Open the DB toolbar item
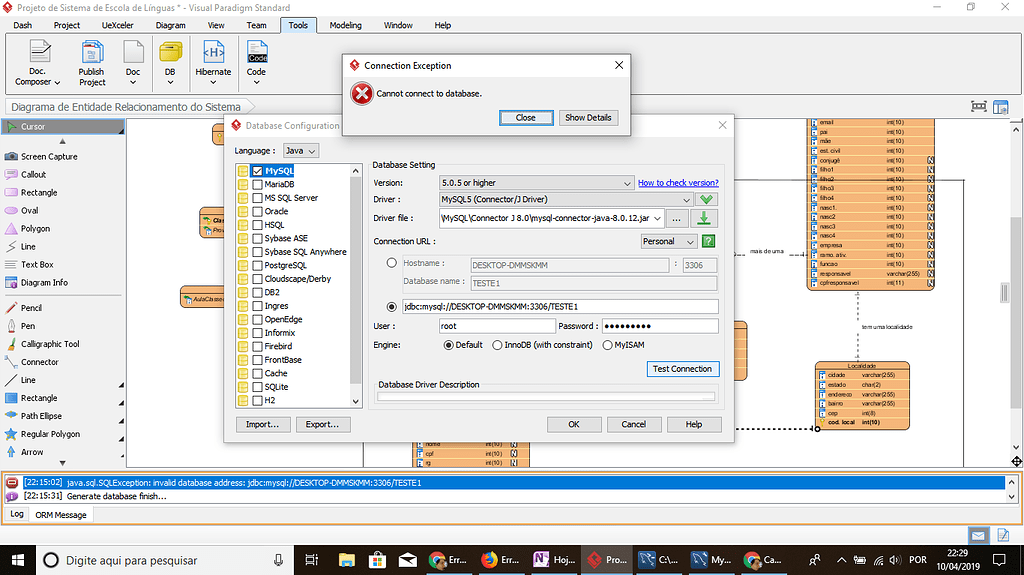The width and height of the screenshot is (1024, 575). (x=170, y=63)
